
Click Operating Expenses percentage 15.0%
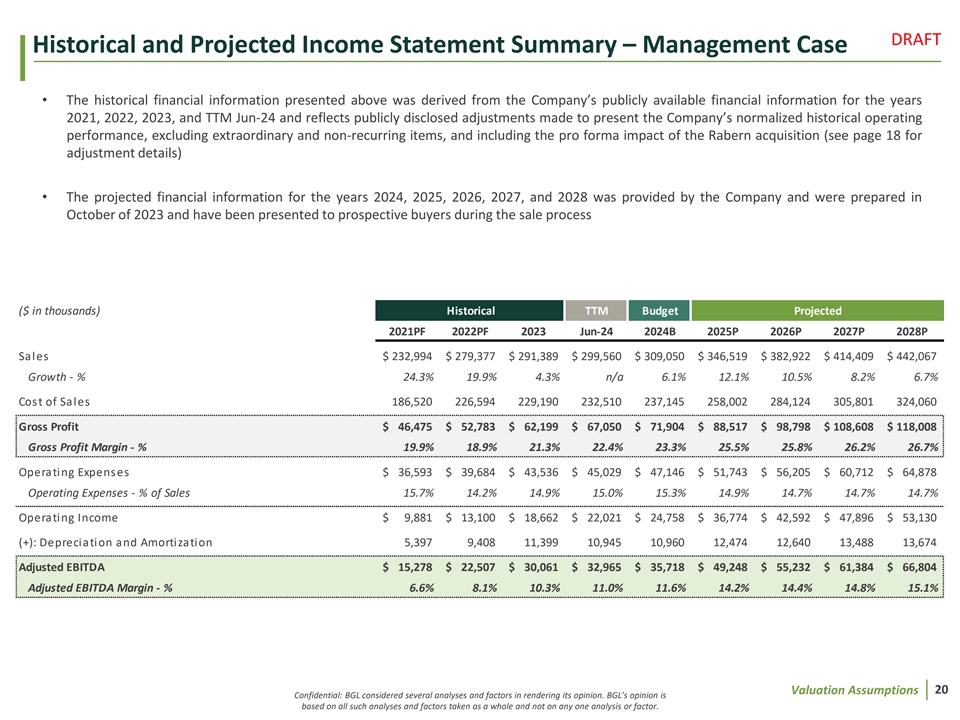(607, 493)
